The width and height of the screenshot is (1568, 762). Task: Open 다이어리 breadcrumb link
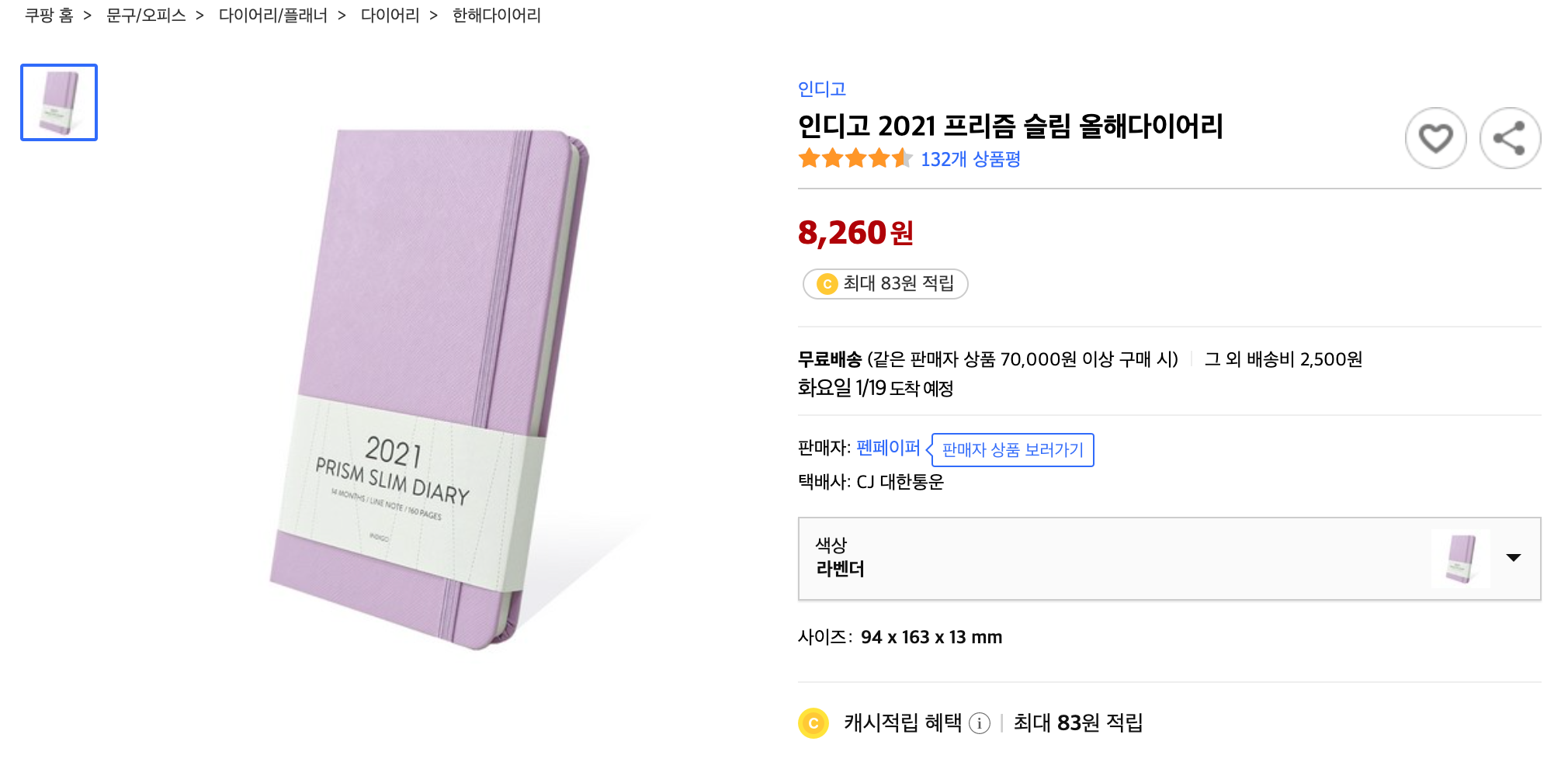(390, 16)
